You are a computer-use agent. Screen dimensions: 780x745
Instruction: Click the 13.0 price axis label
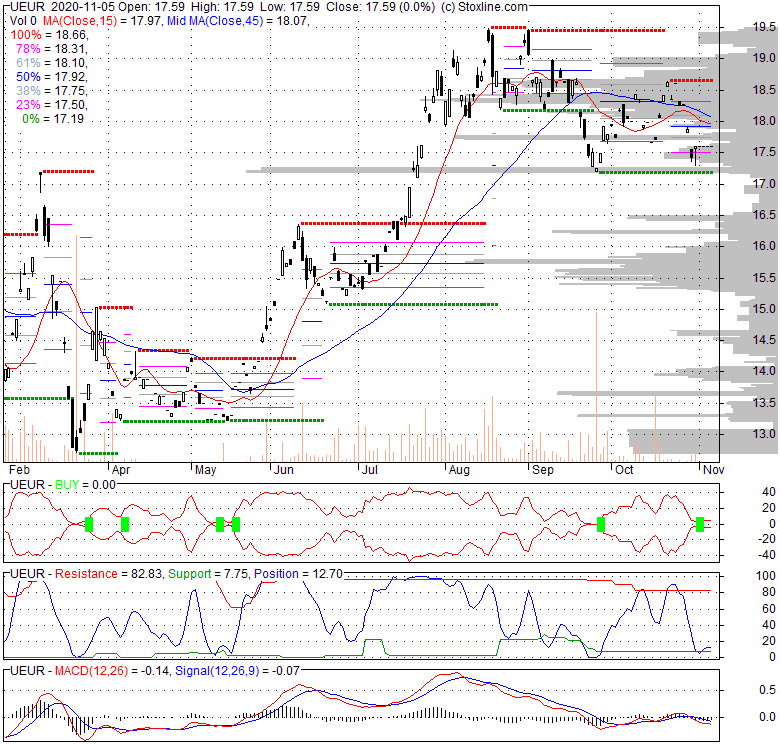click(x=764, y=434)
